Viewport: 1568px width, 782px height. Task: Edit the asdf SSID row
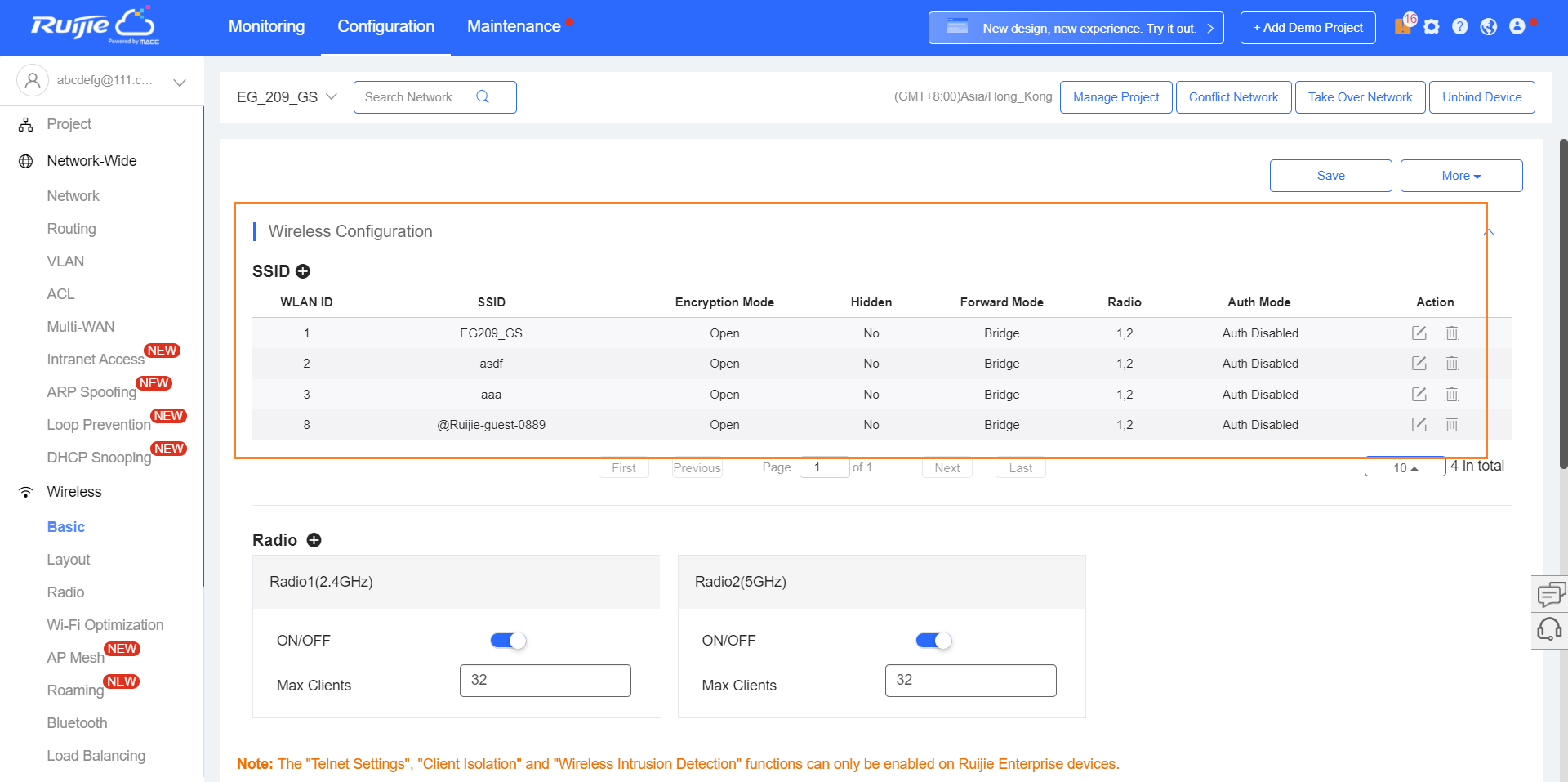point(1419,364)
